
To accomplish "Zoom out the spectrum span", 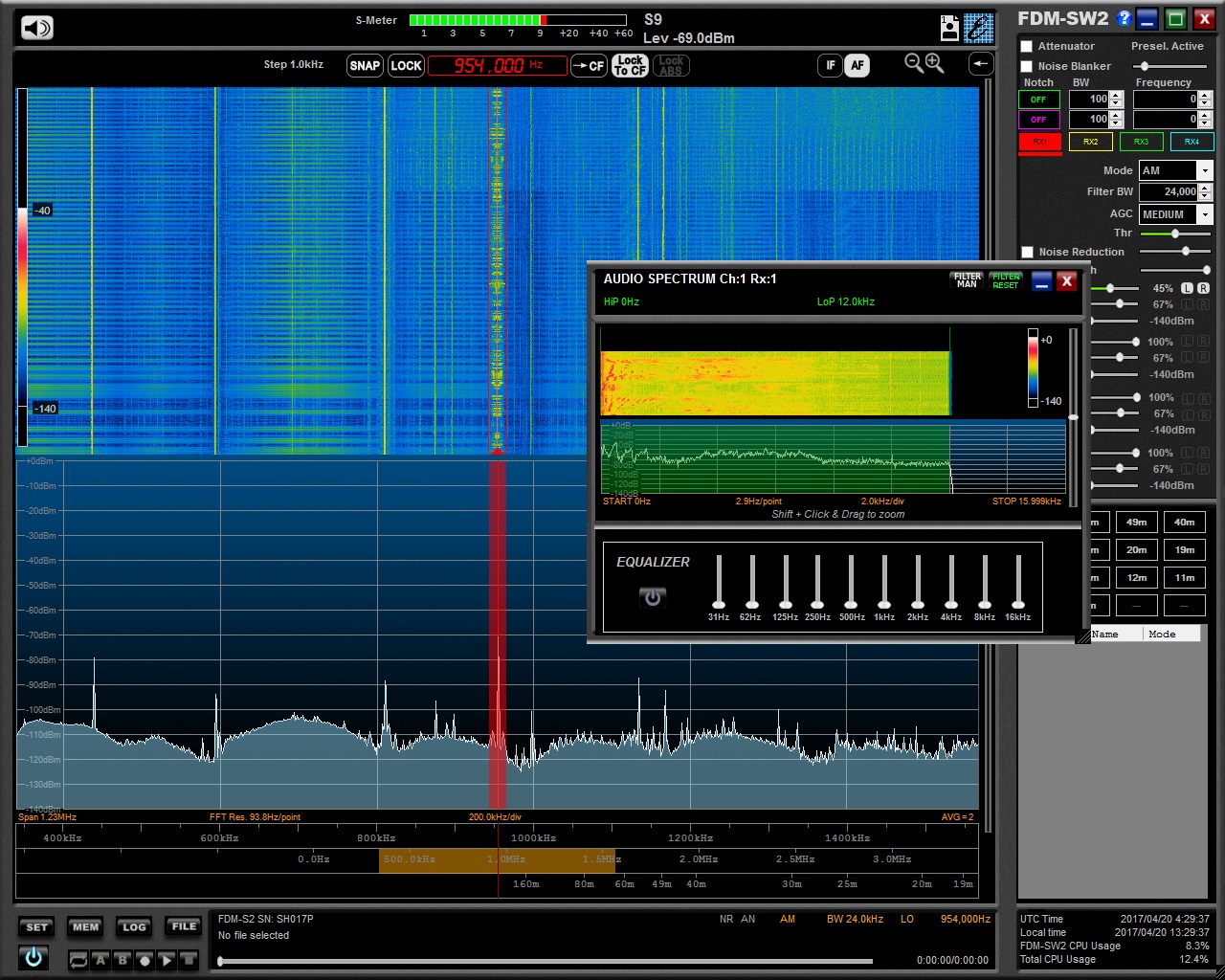I will point(914,64).
